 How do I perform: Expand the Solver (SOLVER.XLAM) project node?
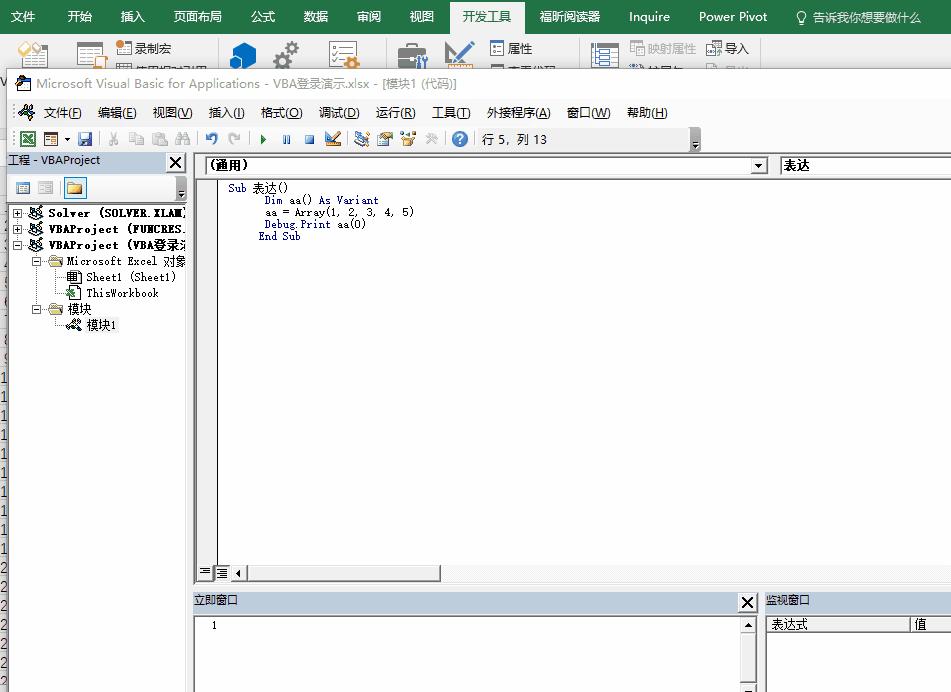tap(18, 213)
